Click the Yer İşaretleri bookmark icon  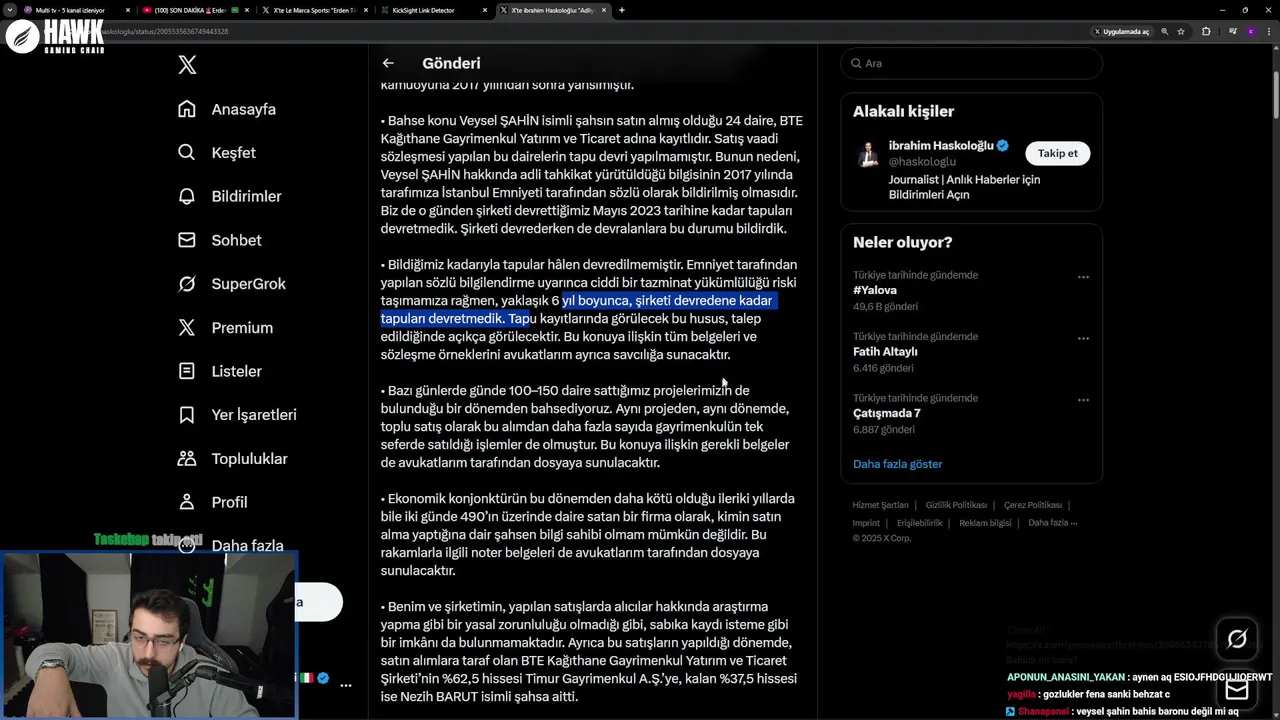coord(187,415)
